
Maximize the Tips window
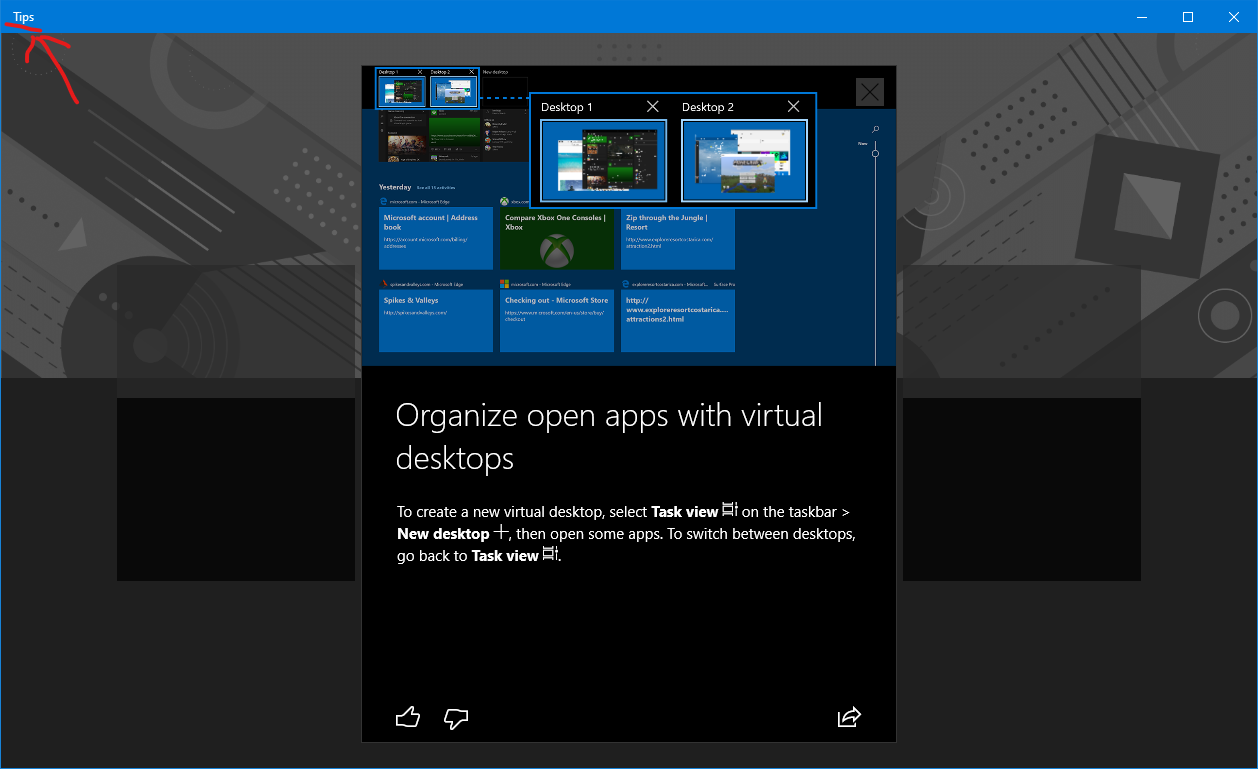click(x=1188, y=17)
